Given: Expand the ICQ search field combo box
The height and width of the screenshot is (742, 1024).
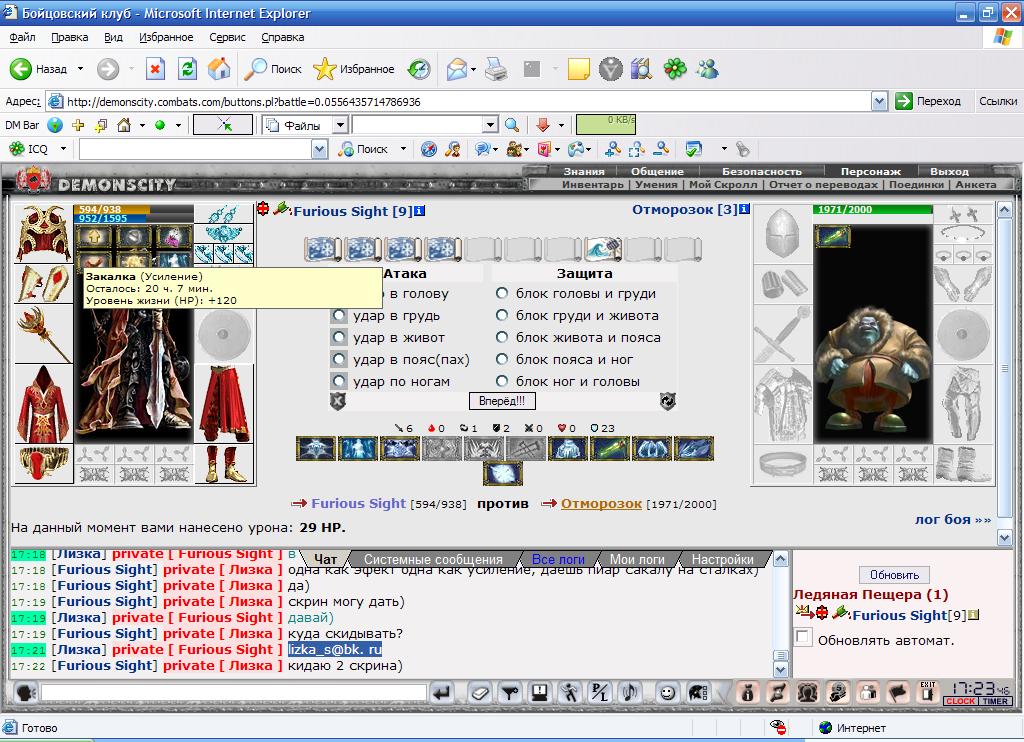Looking at the screenshot, I should tap(319, 150).
